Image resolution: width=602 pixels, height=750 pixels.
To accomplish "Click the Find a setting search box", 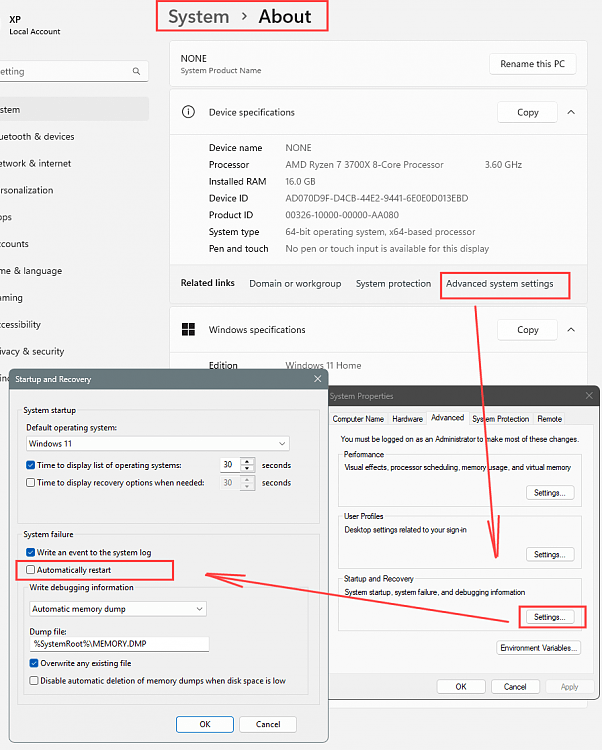I will pyautogui.click(x=73, y=71).
